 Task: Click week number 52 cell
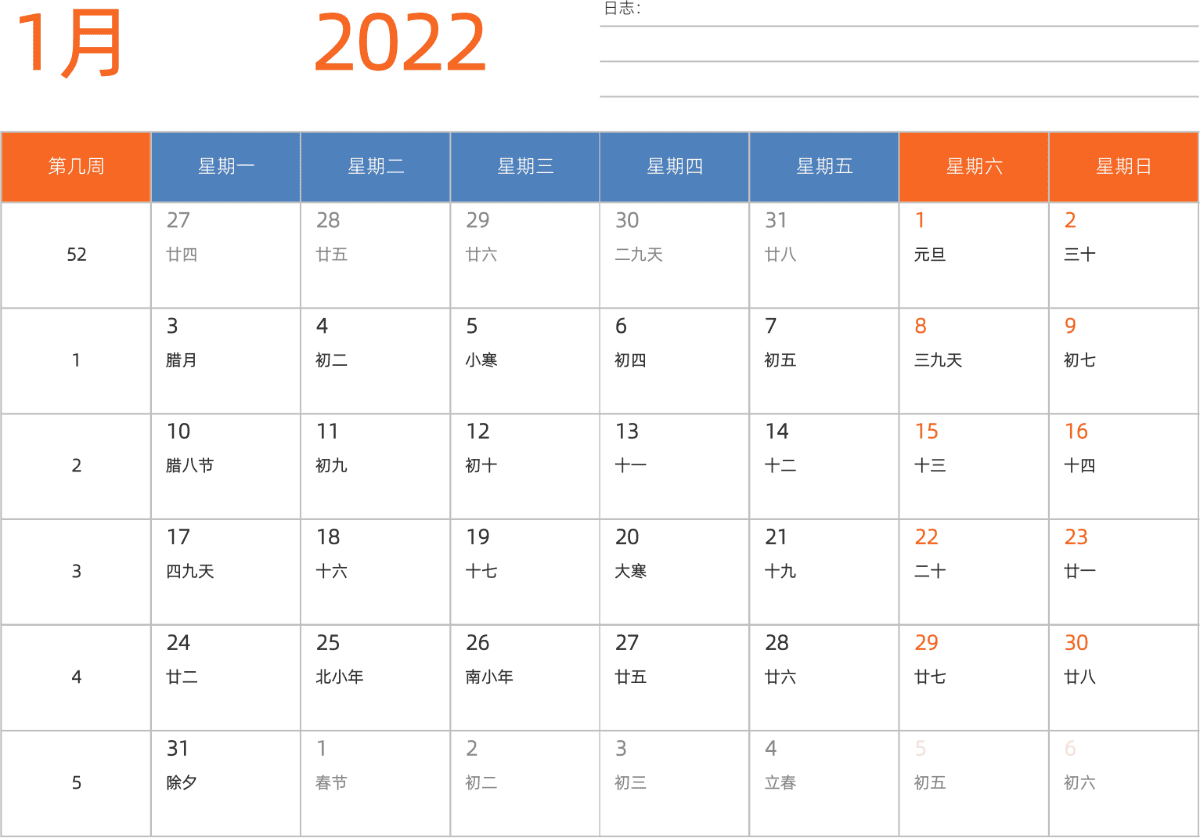point(76,255)
